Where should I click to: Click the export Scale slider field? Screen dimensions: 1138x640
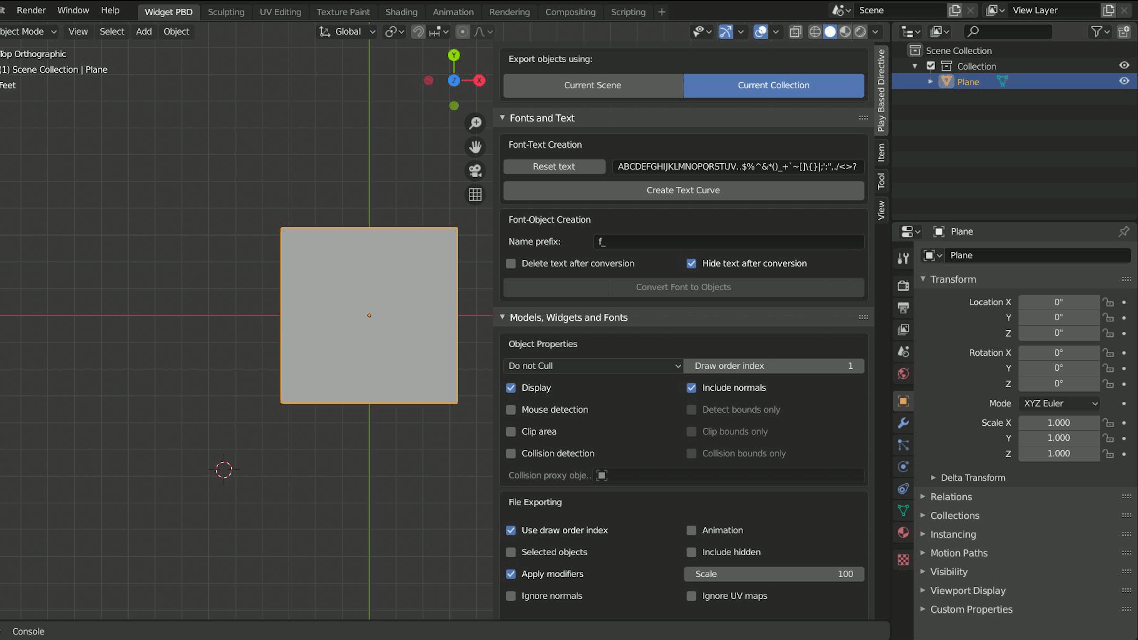pos(774,574)
